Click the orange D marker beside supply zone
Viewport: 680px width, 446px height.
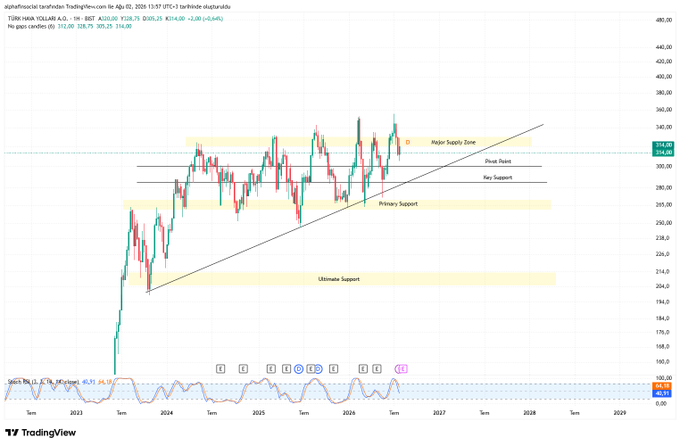[x=408, y=142]
